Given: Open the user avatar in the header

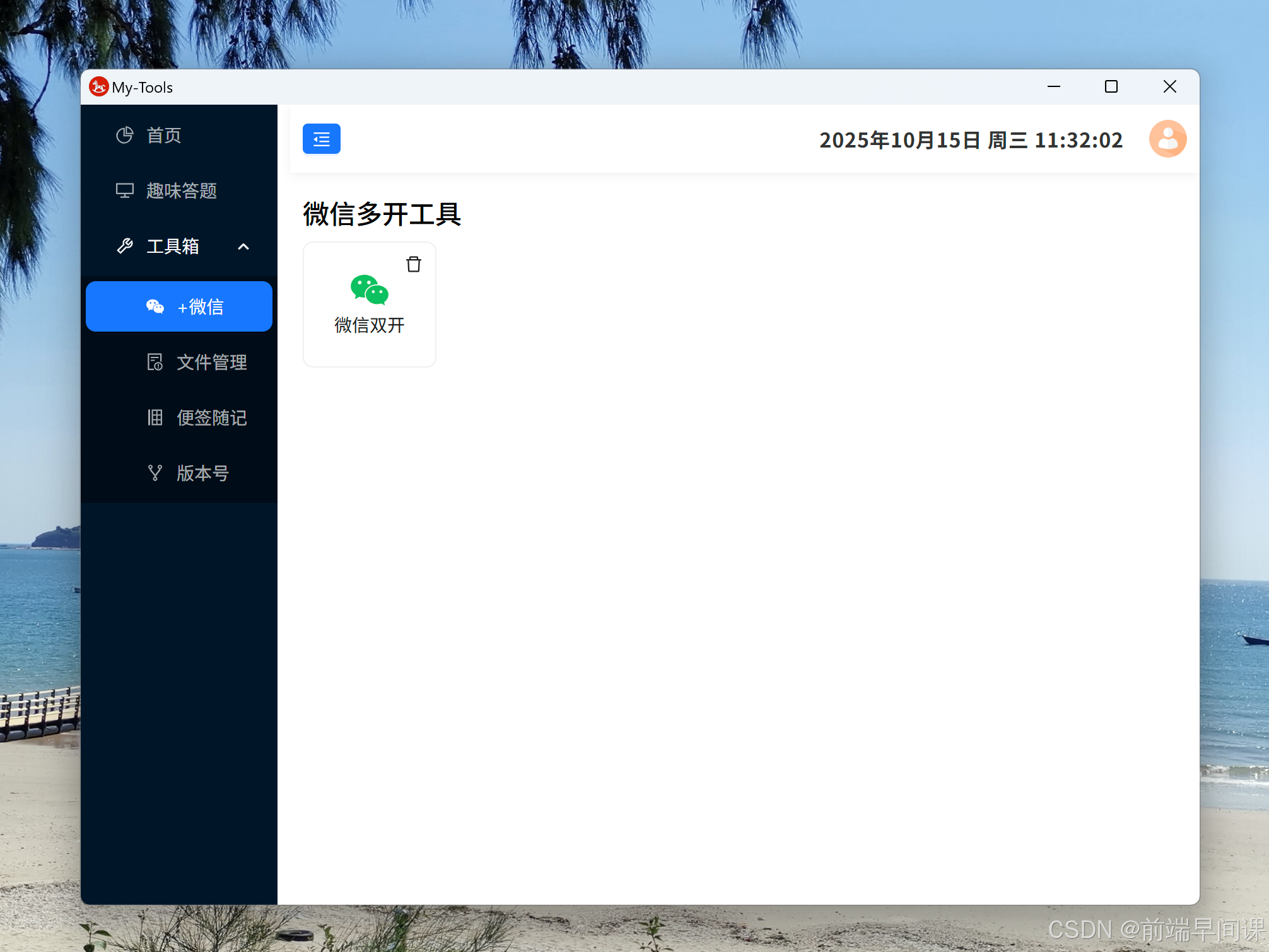Looking at the screenshot, I should click(1167, 139).
